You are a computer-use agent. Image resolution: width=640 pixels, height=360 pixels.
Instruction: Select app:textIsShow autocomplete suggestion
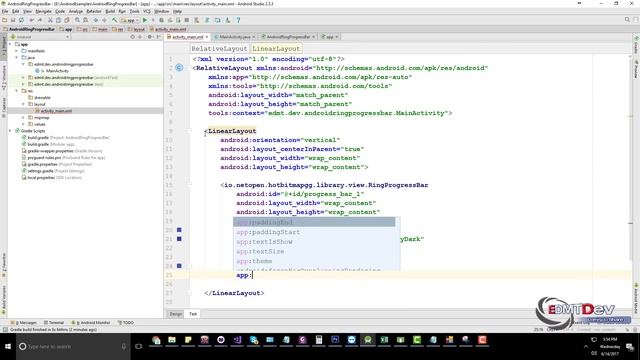click(314, 242)
